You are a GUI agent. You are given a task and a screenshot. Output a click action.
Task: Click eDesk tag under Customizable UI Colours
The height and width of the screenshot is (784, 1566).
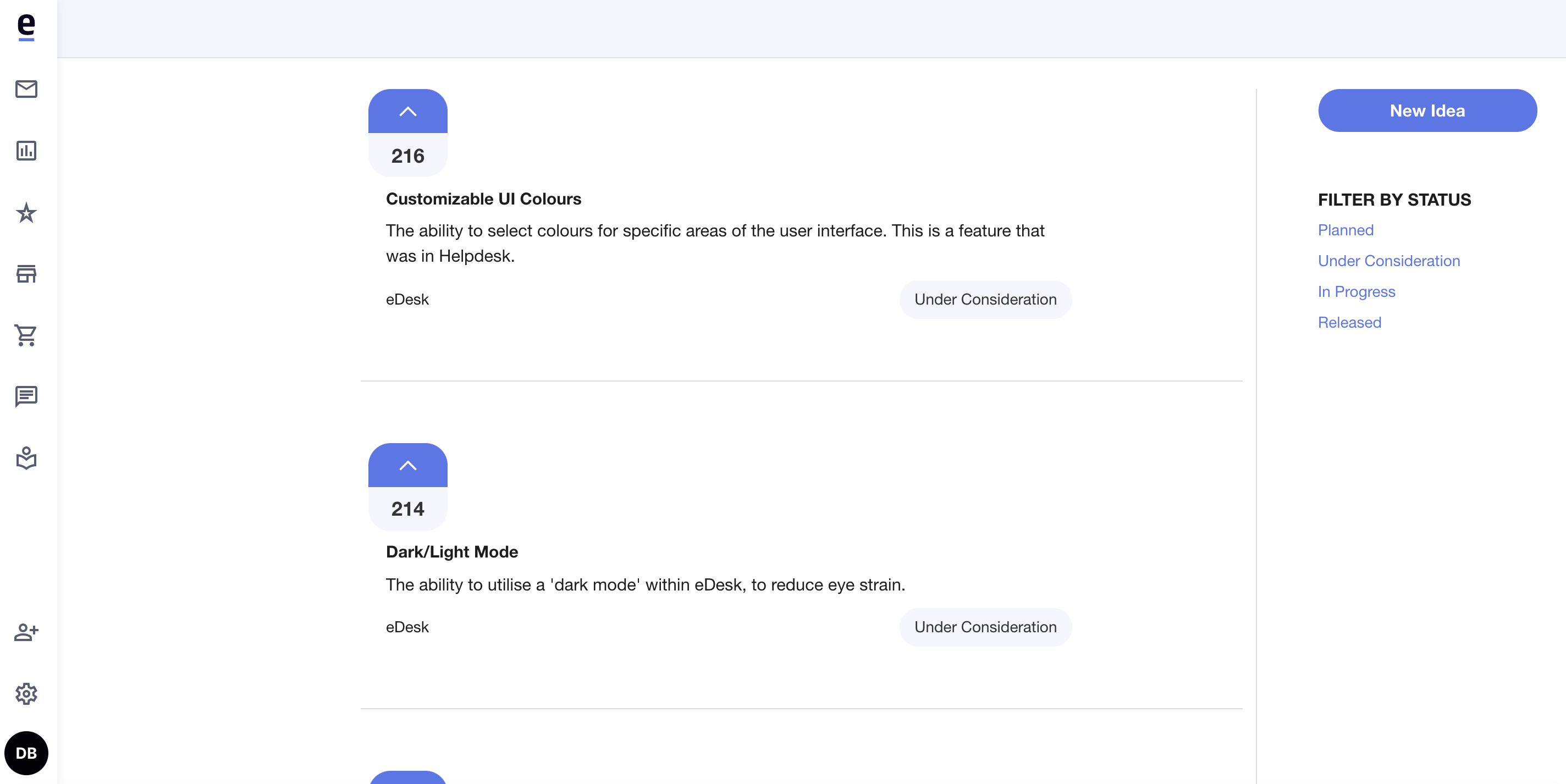click(x=407, y=300)
